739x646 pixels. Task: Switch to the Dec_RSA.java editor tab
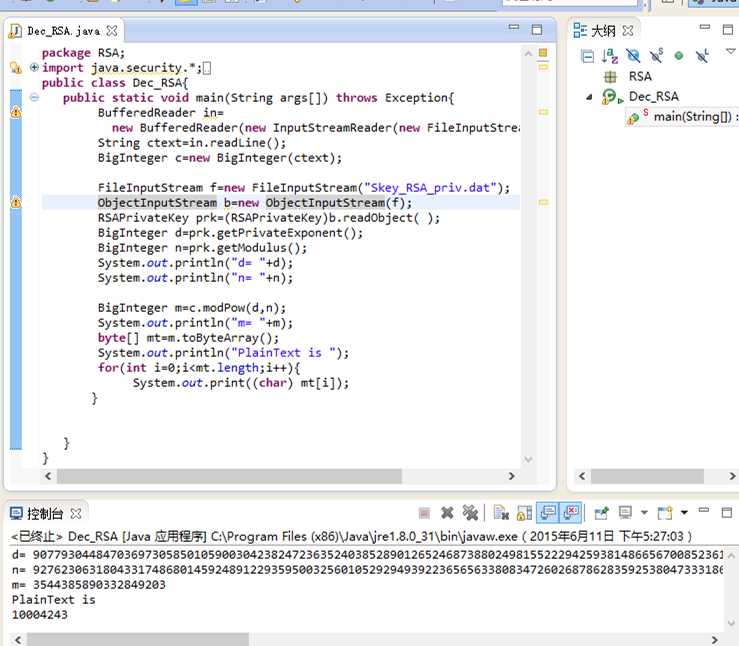[x=64, y=31]
